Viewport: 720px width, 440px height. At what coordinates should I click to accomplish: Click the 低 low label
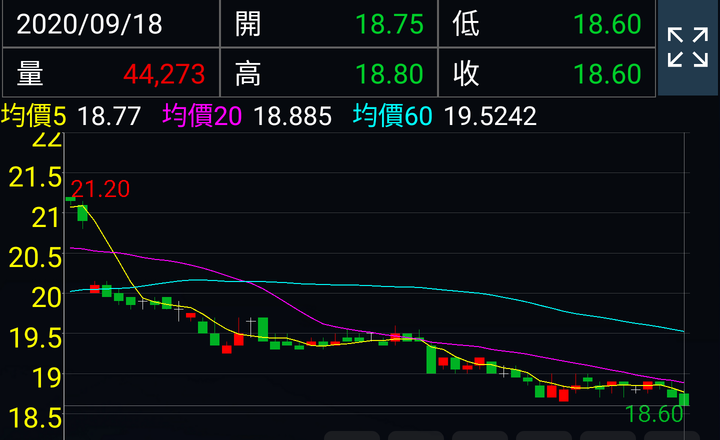466,24
